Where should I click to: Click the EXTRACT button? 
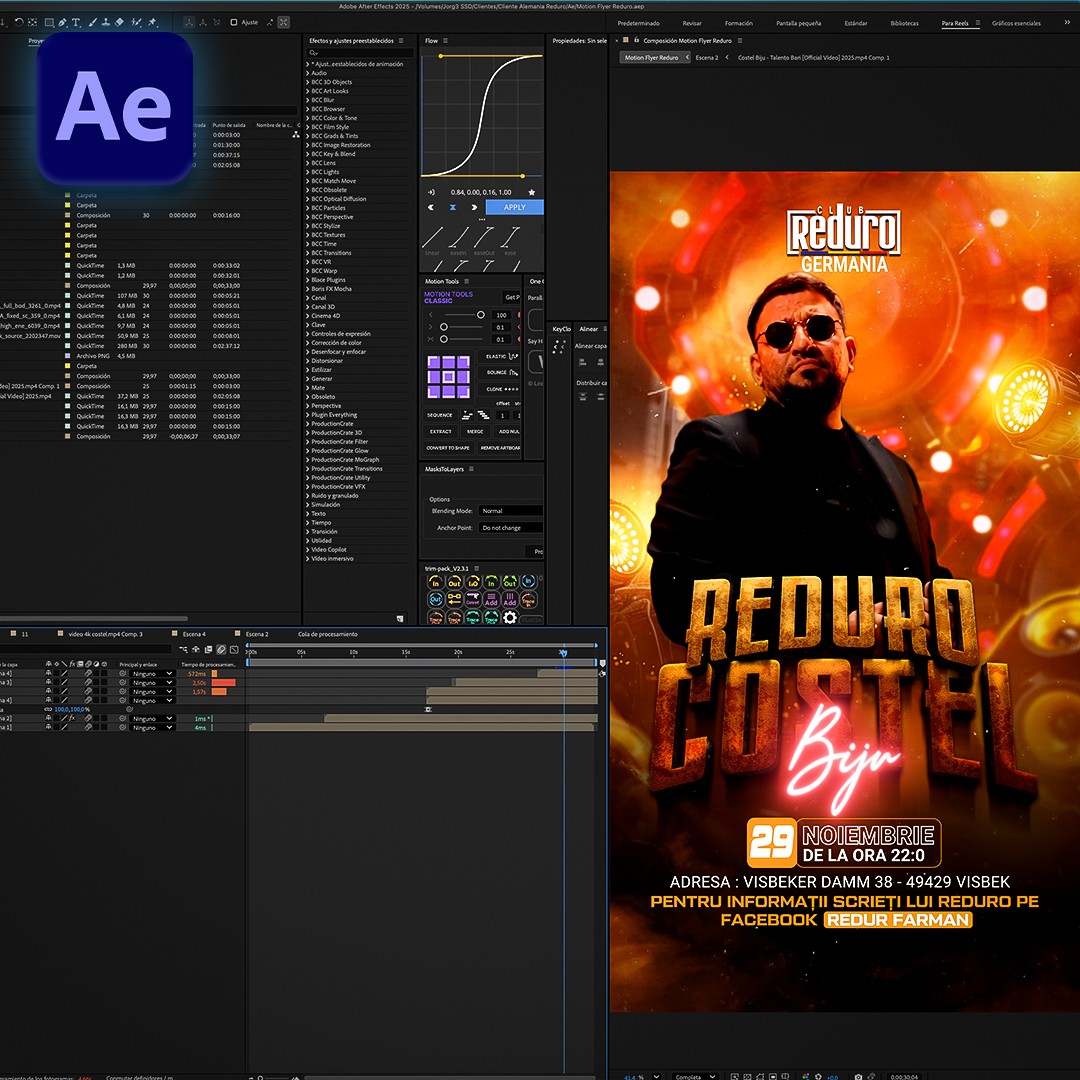pyautogui.click(x=440, y=432)
